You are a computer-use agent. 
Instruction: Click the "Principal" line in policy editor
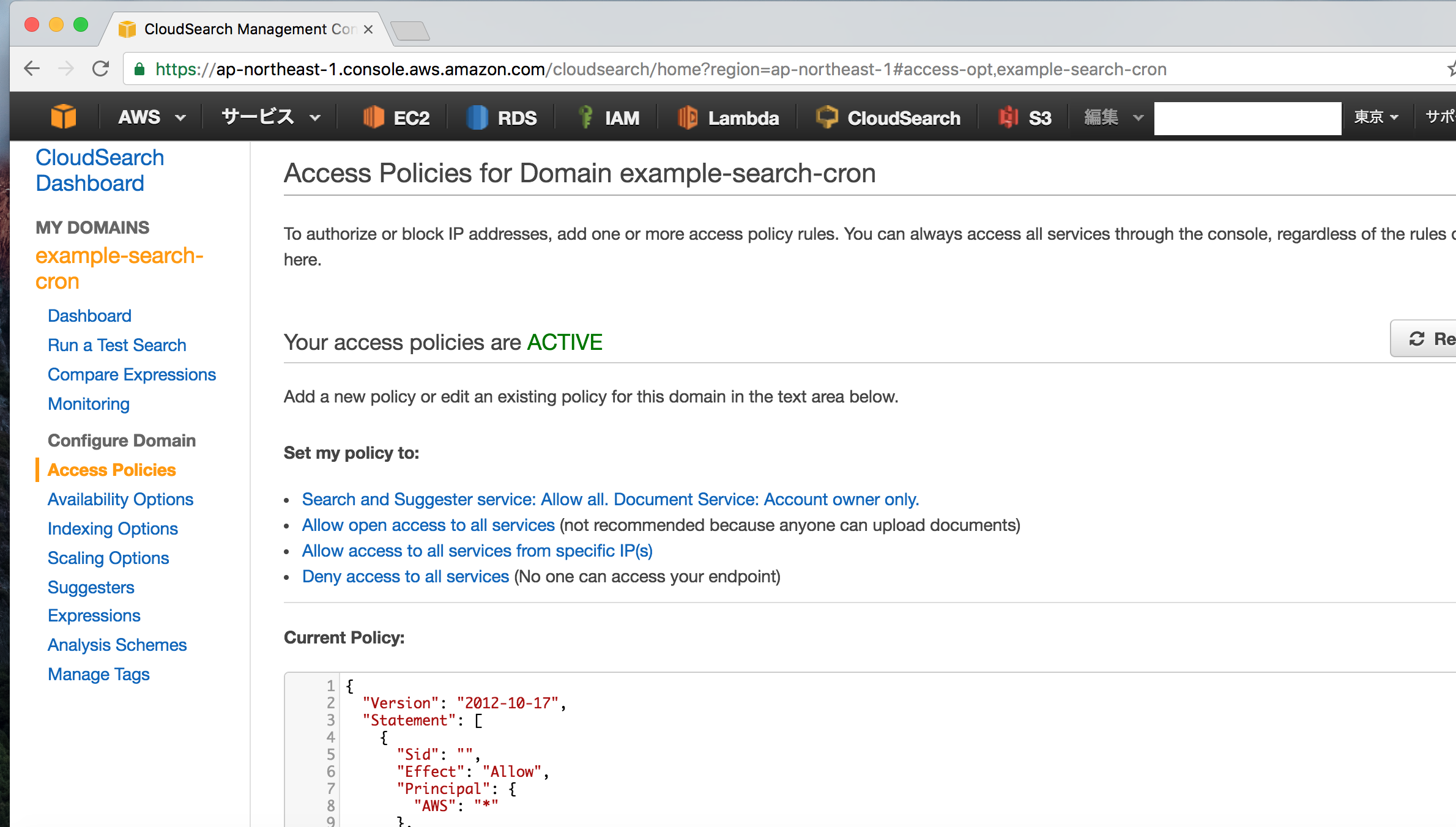coord(456,788)
